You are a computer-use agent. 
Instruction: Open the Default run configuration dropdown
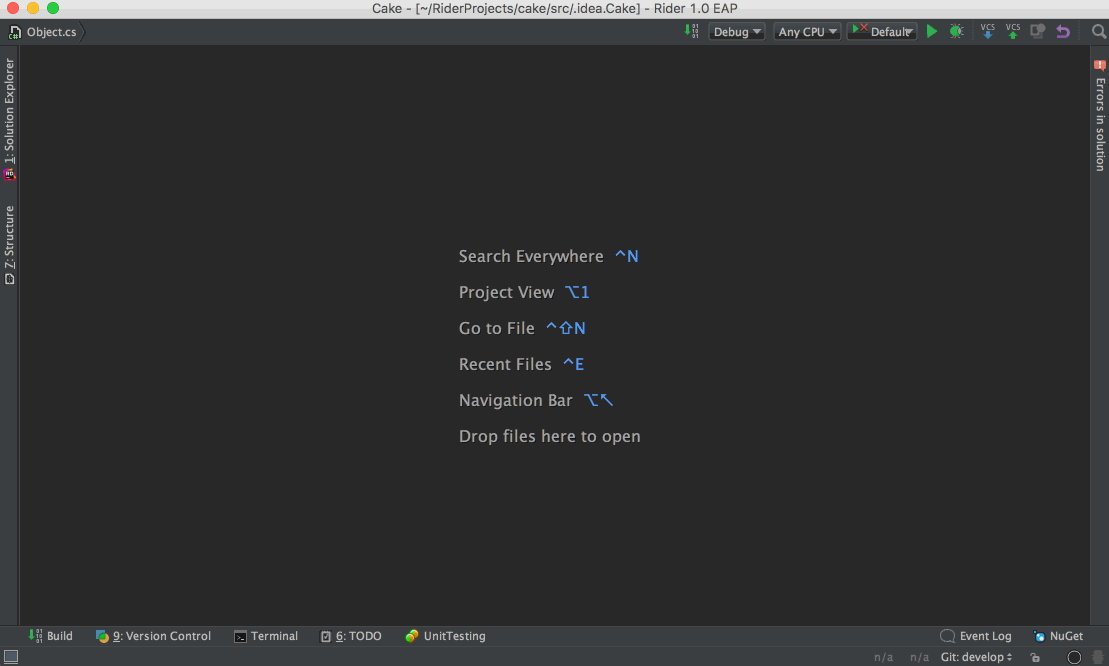click(x=882, y=32)
